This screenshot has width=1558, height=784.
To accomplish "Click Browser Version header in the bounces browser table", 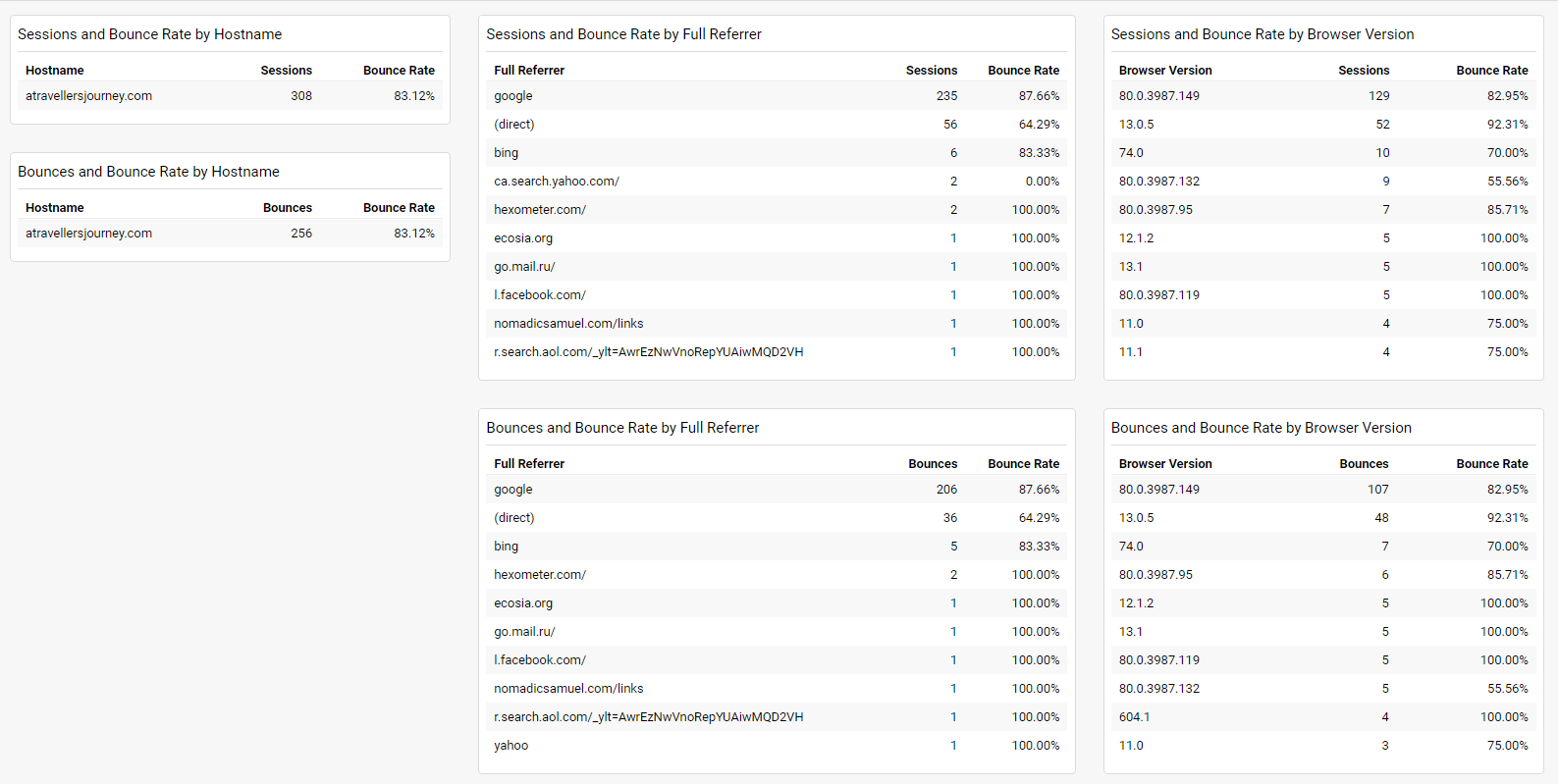I will click(x=1165, y=464).
